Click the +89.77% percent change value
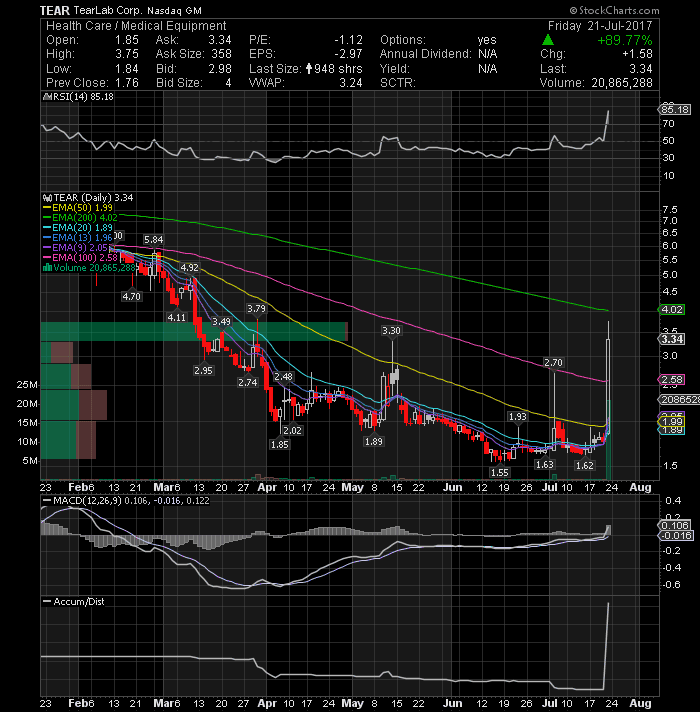700x712 pixels. (625, 40)
